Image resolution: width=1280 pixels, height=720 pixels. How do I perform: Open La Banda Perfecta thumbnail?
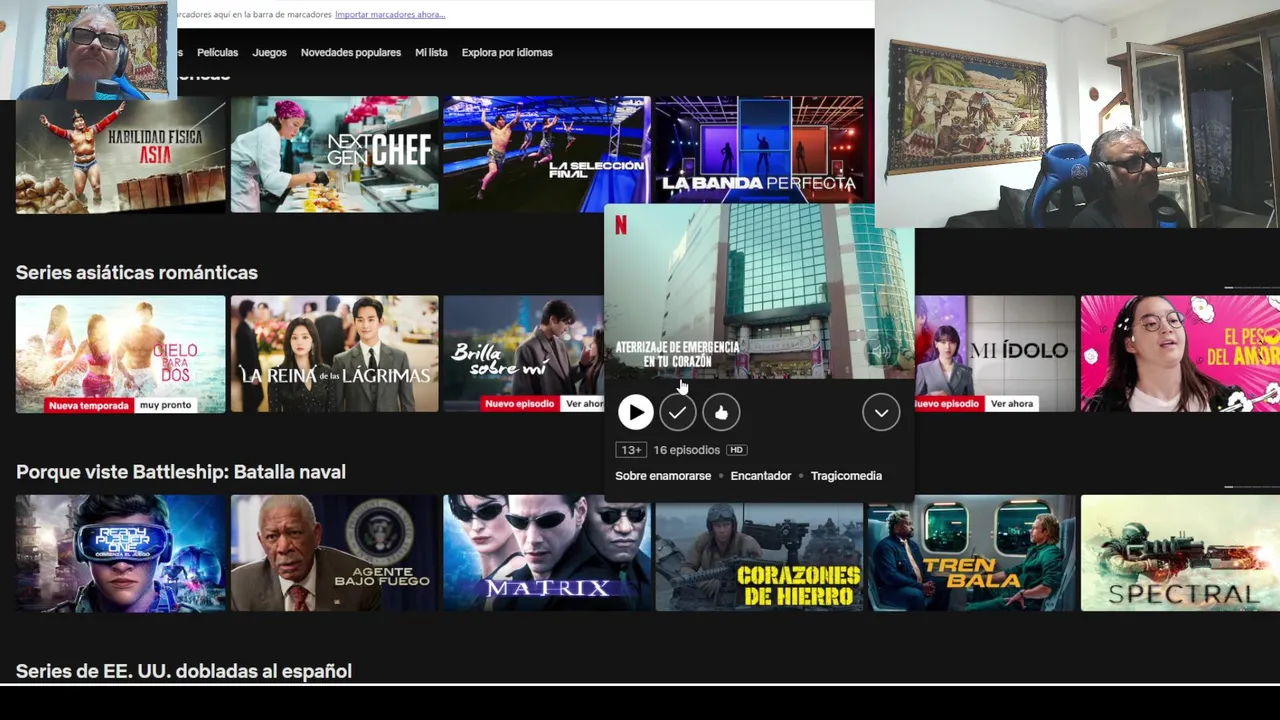point(759,150)
